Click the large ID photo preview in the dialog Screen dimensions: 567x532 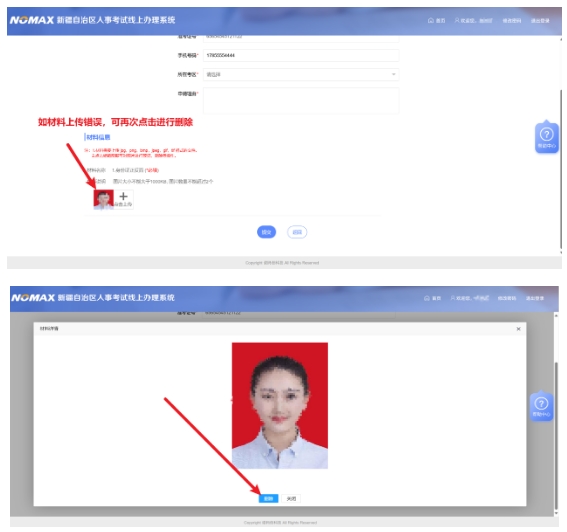click(x=280, y=405)
